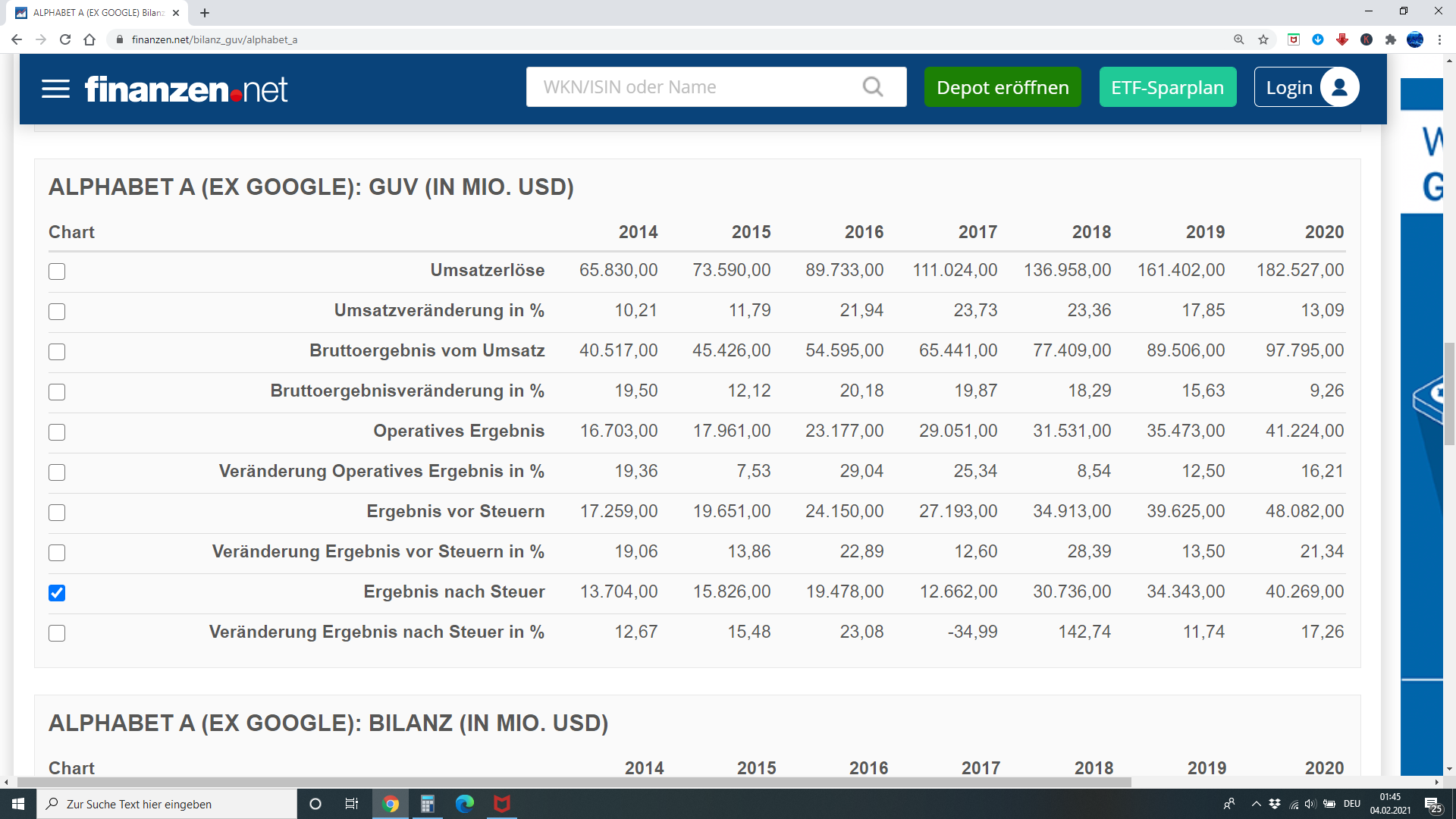
Task: Open Chrome three-dot menu
Action: 1439,39
